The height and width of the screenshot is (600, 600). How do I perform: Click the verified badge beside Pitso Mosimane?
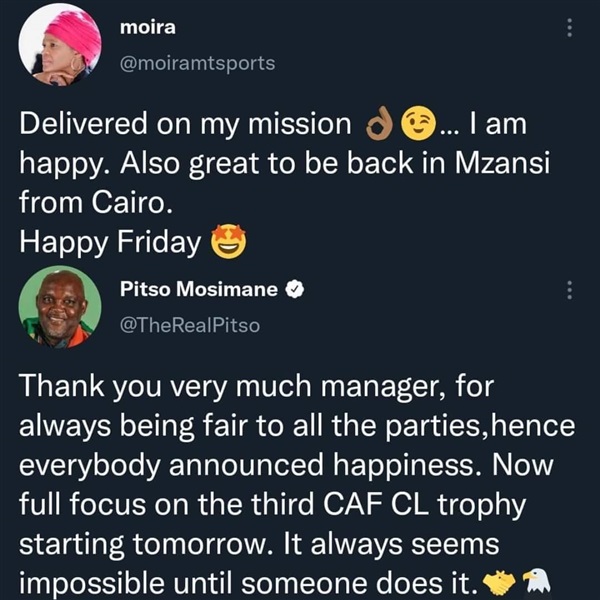click(295, 290)
